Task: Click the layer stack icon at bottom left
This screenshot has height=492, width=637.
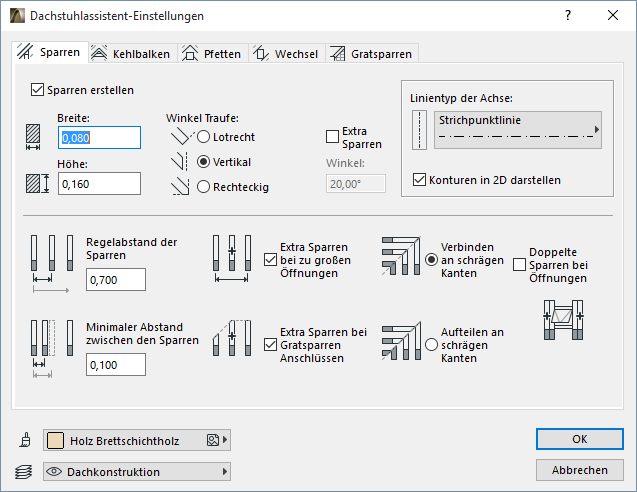Action: click(25, 471)
